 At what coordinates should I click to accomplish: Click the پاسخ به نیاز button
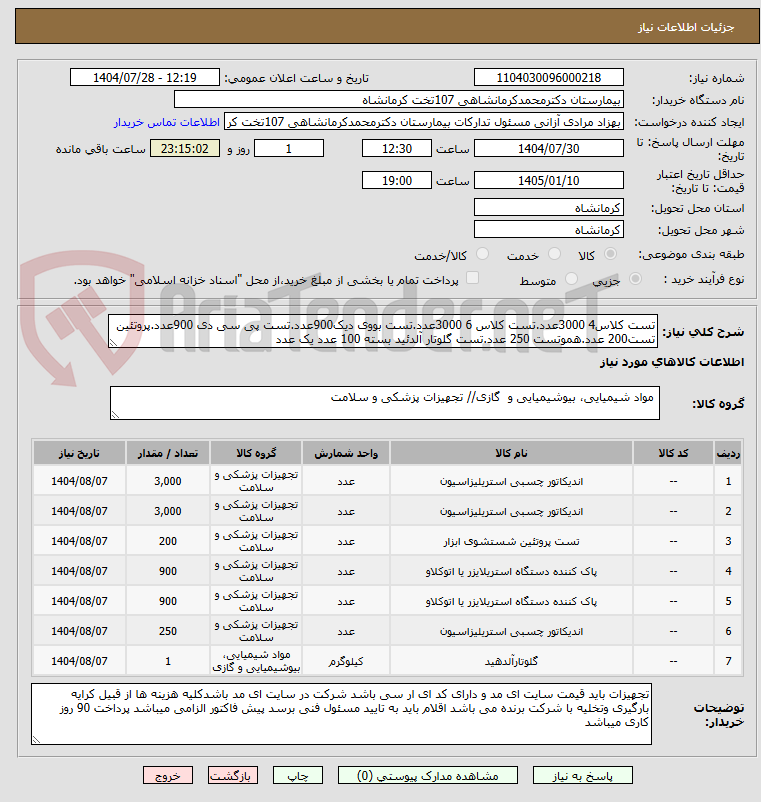click(583, 775)
